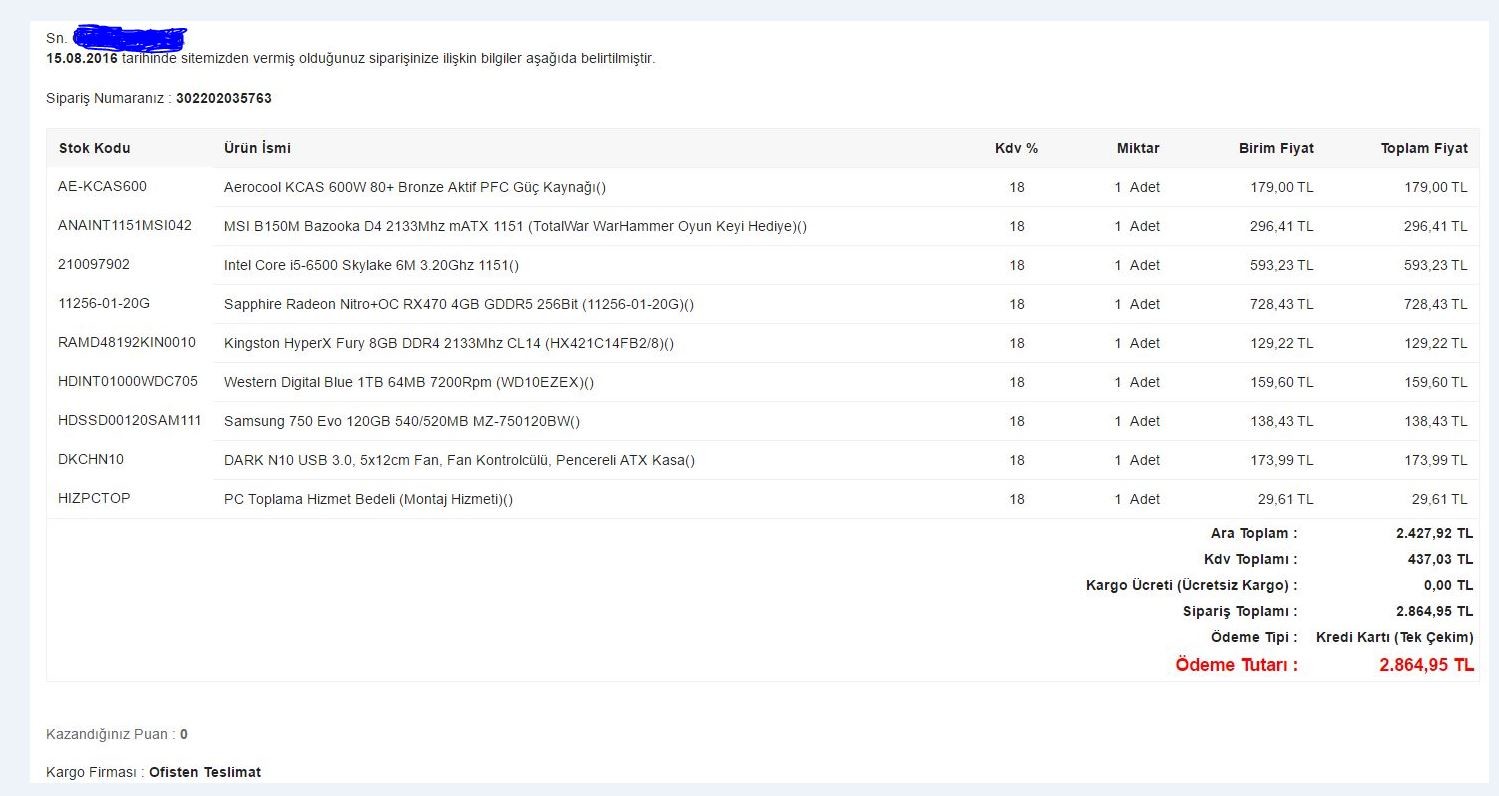1499x796 pixels.
Task: Click the DARK N10 USB 3.0 case name
Action: pos(459,460)
